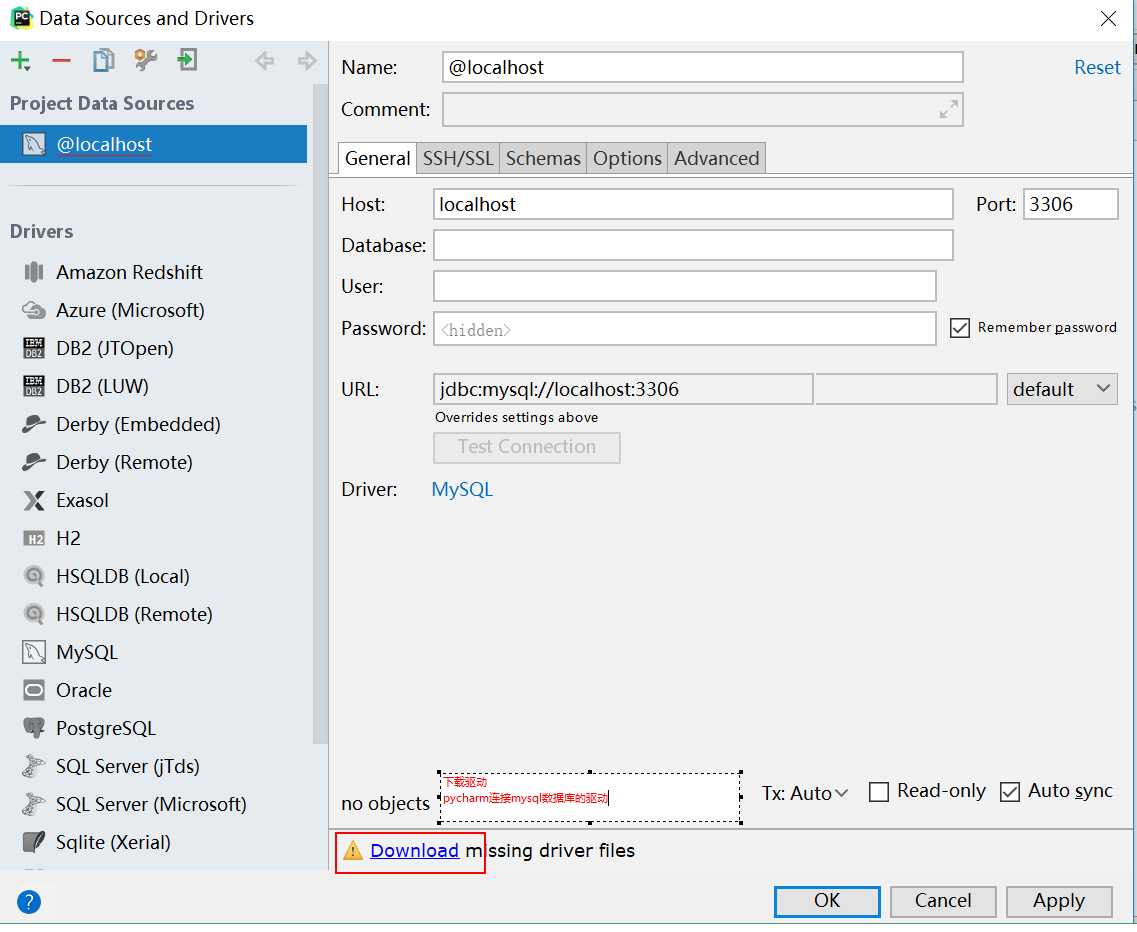Focus the Port input field
The width and height of the screenshot is (1137, 932).
pyautogui.click(x=1070, y=205)
